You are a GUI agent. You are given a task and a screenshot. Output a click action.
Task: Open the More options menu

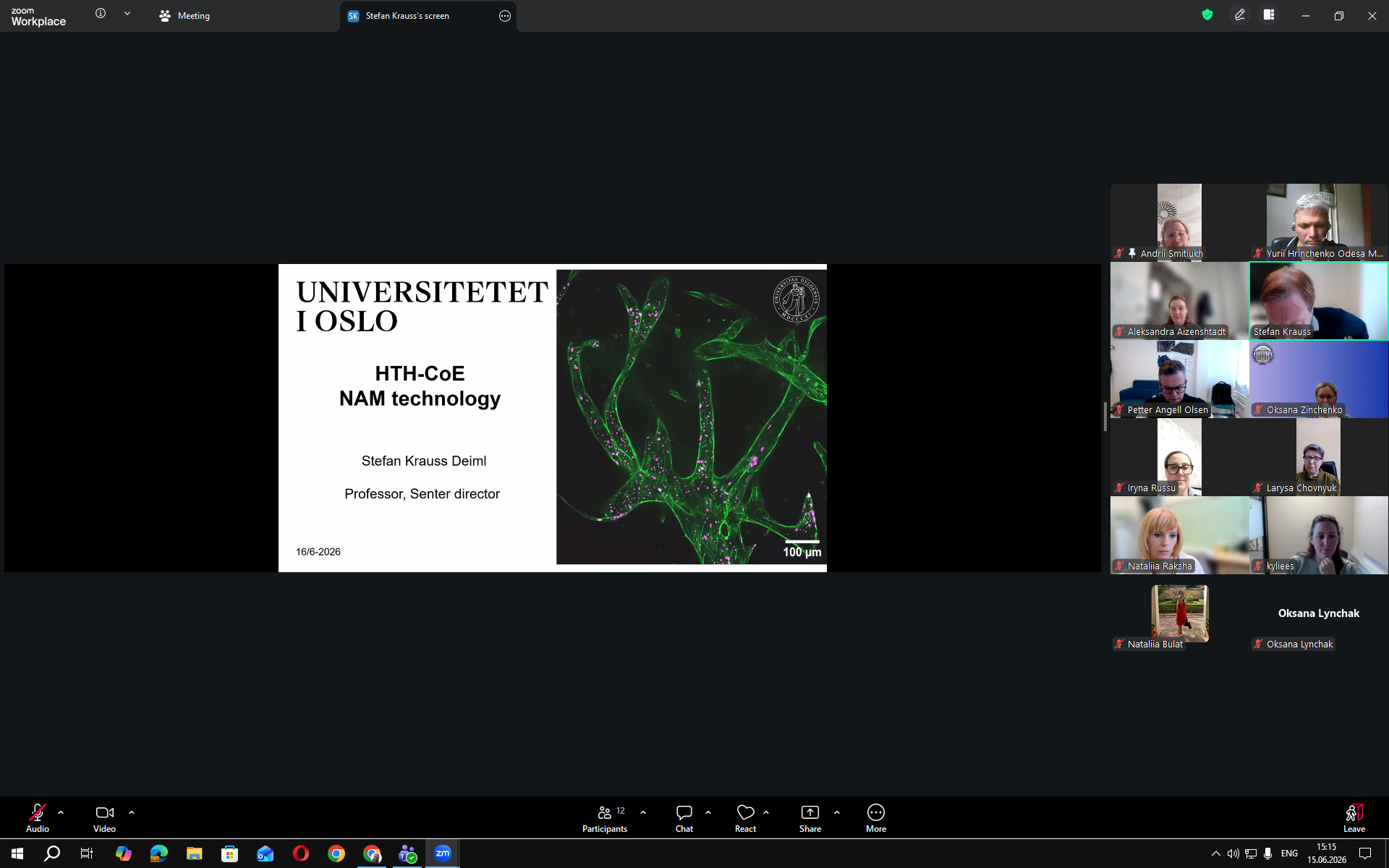click(x=876, y=818)
